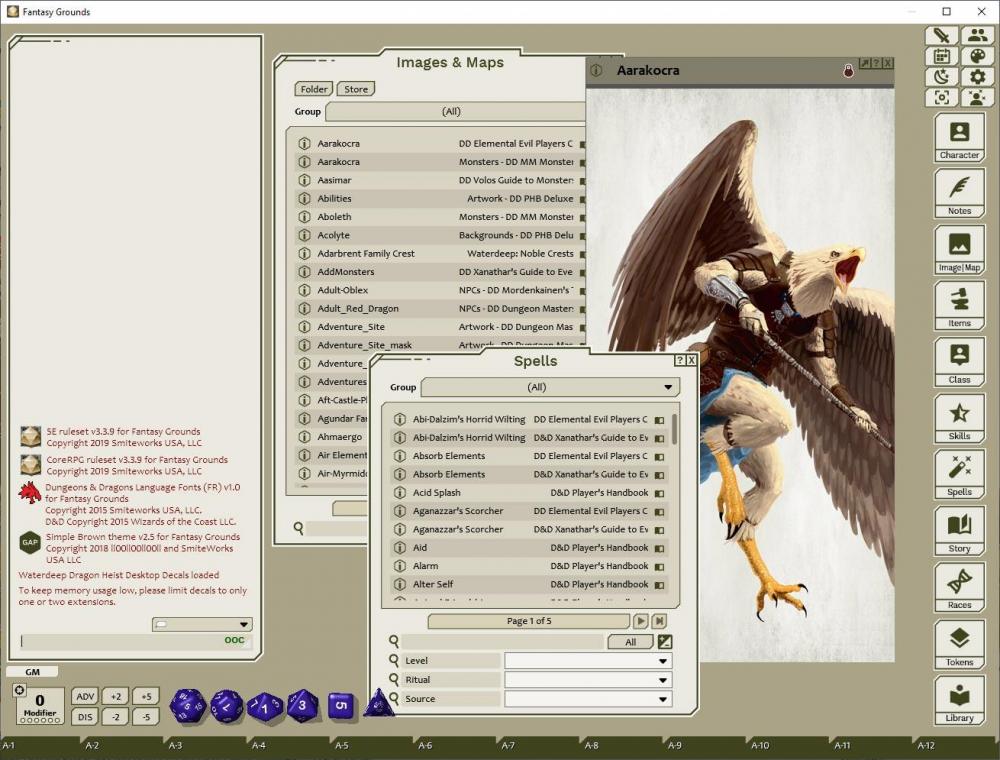Go to next spells page
The height and width of the screenshot is (760, 1000).
tap(641, 621)
